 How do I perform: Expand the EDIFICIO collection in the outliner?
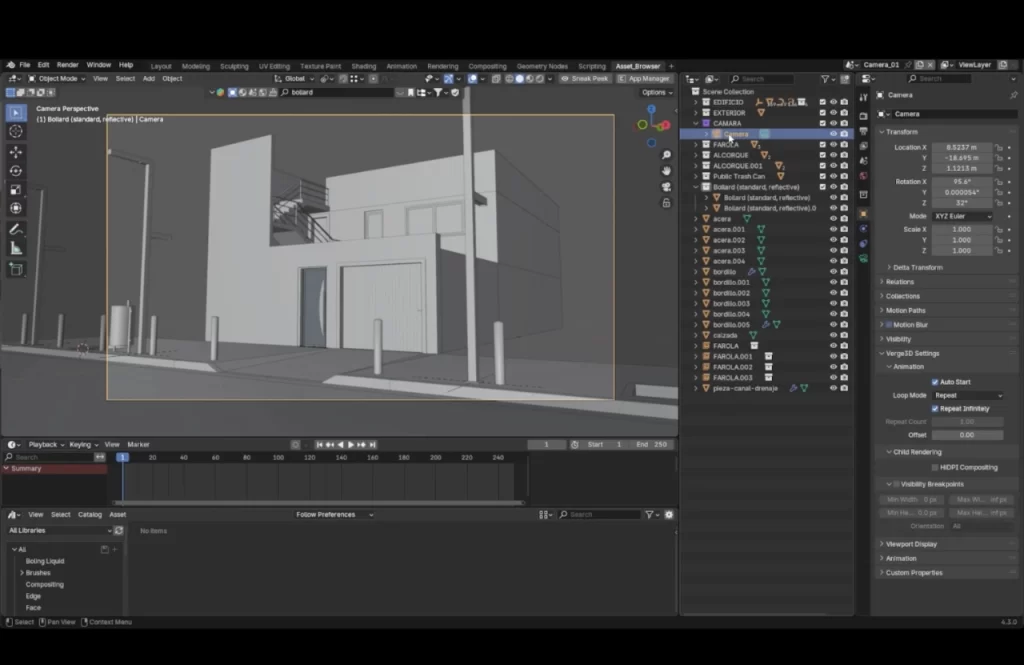point(696,102)
